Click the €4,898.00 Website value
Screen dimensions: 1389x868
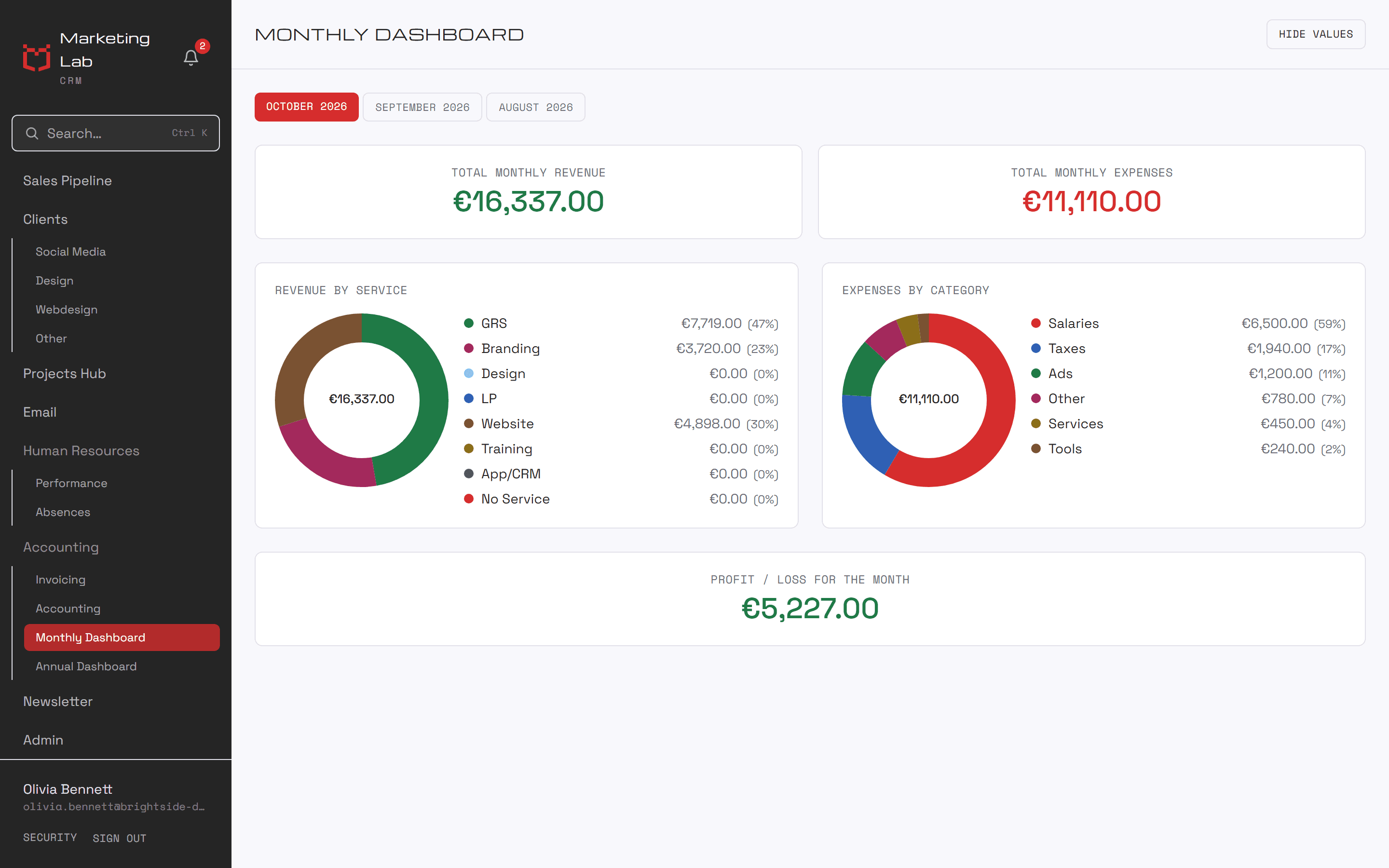pyautogui.click(x=707, y=424)
